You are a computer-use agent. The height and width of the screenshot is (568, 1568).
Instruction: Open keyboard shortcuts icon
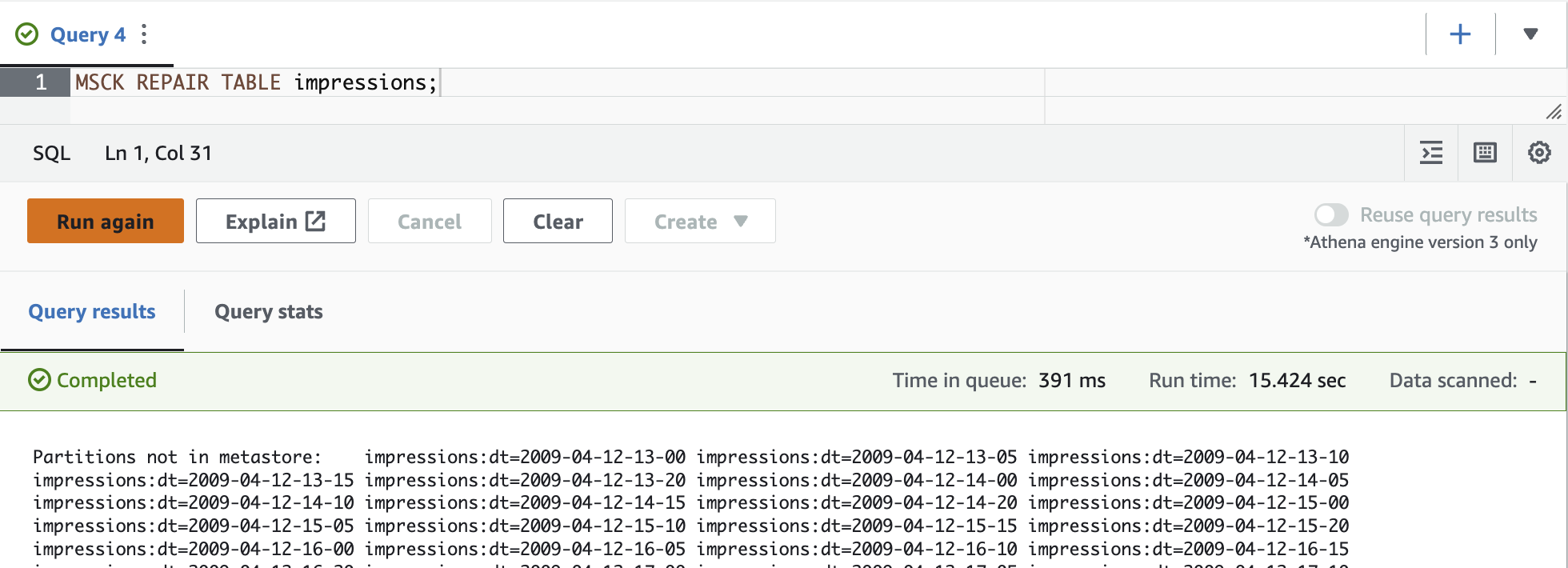coord(1485,153)
